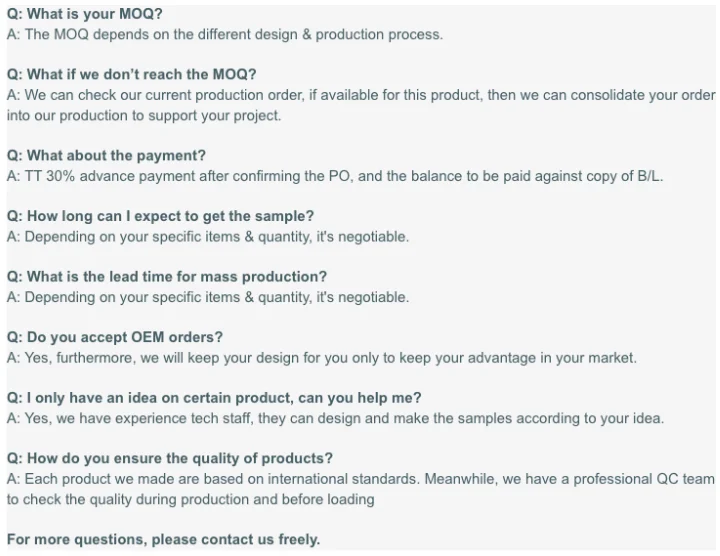This screenshot has height=556, width=720.
Task: Click the answer about keeping your design exclusive
Action: [x=321, y=358]
